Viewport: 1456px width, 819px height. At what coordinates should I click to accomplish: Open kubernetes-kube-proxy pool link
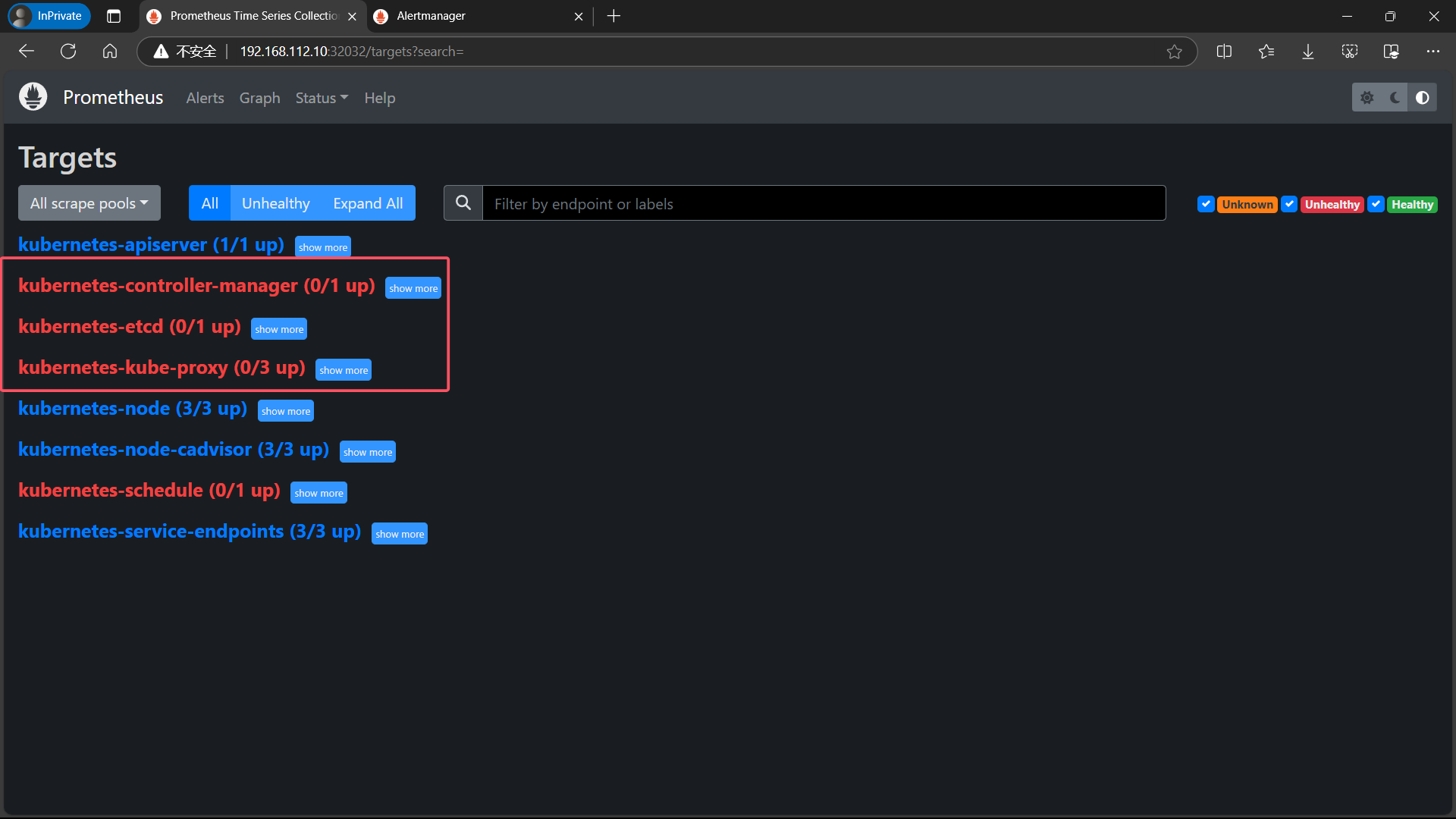[x=161, y=368]
